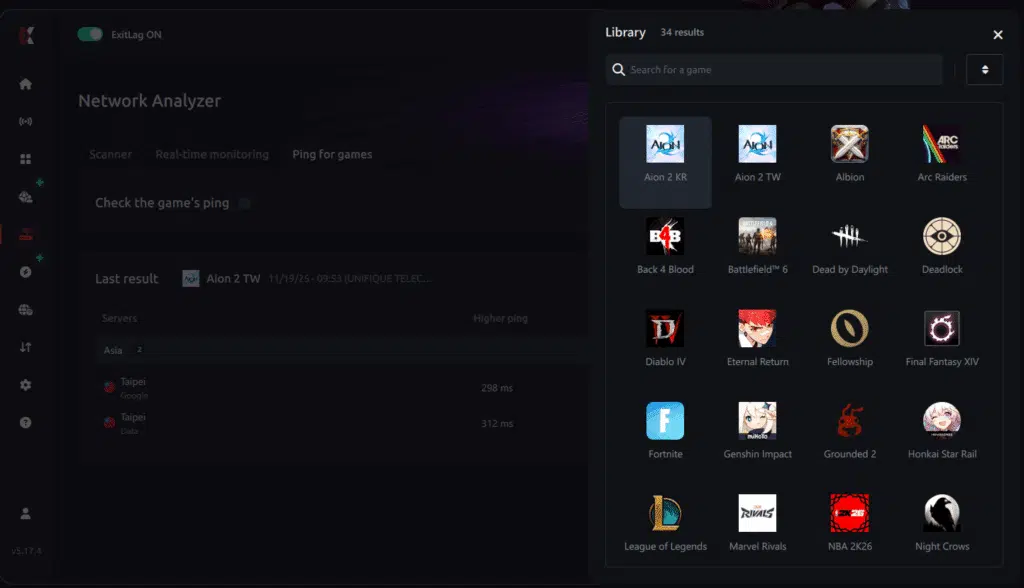Select the Ping for games tab
This screenshot has width=1024, height=588.
(x=332, y=154)
